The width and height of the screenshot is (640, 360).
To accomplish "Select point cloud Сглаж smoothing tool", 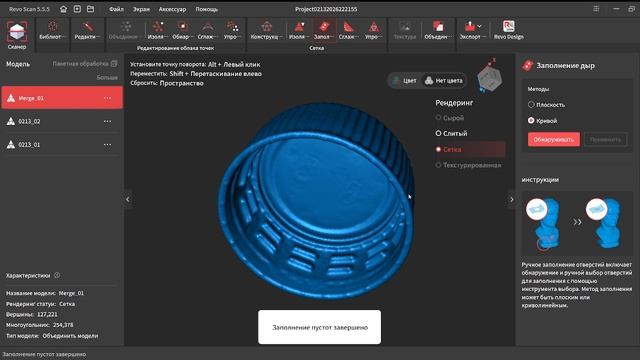I will click(x=208, y=31).
